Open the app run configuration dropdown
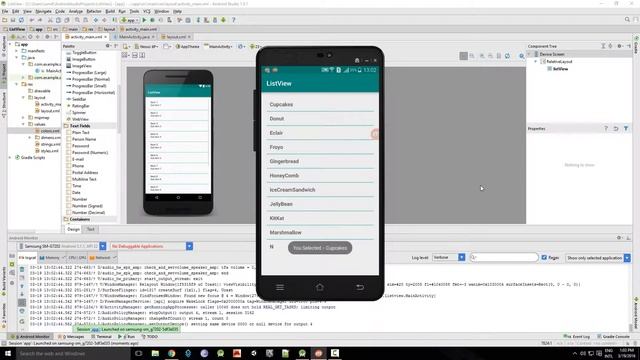This screenshot has height=360, width=640. tap(130, 20)
